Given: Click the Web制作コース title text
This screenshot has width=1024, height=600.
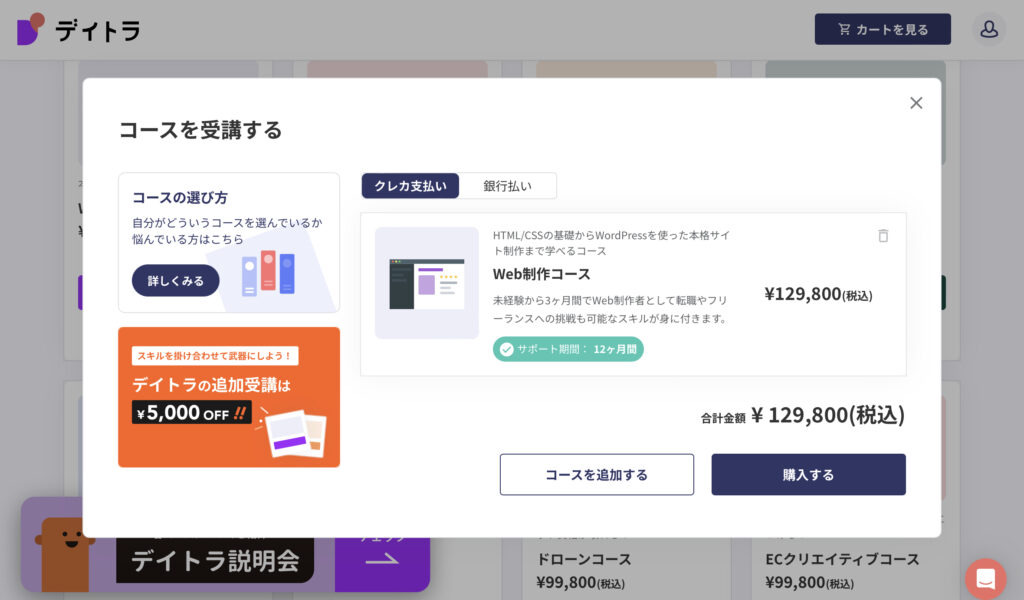Looking at the screenshot, I should tap(541, 274).
